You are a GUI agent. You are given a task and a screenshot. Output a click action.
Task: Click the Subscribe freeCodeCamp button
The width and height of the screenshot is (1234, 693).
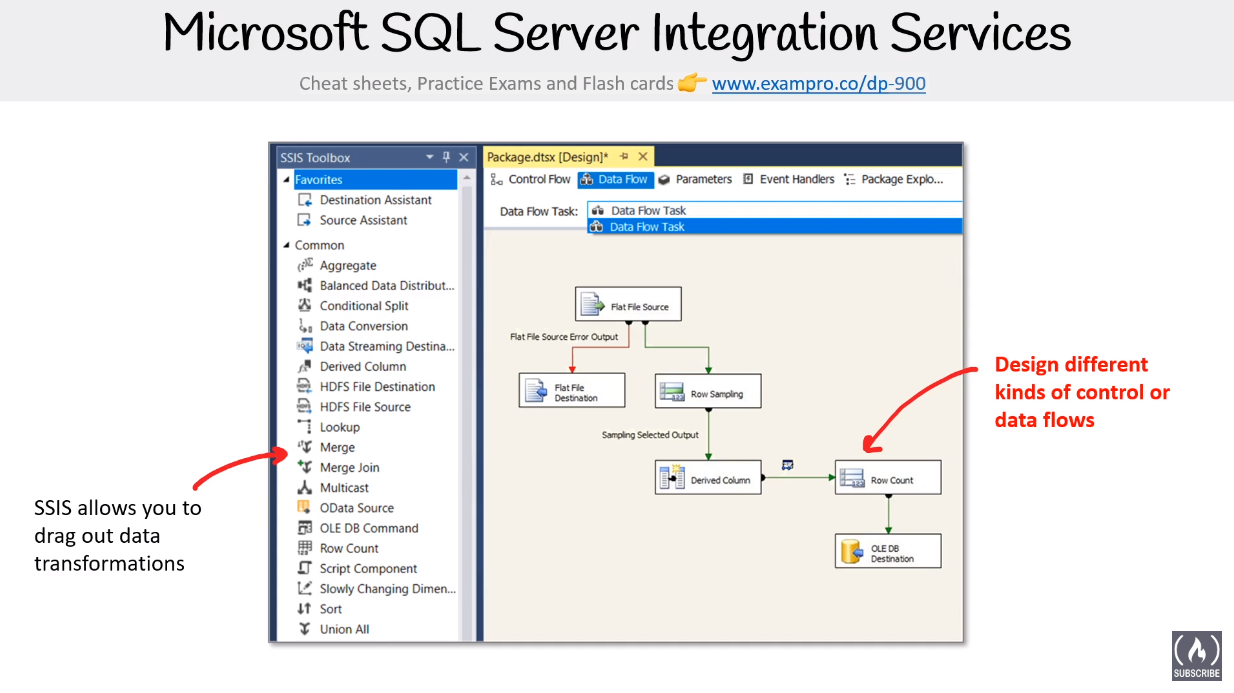coord(1197,656)
